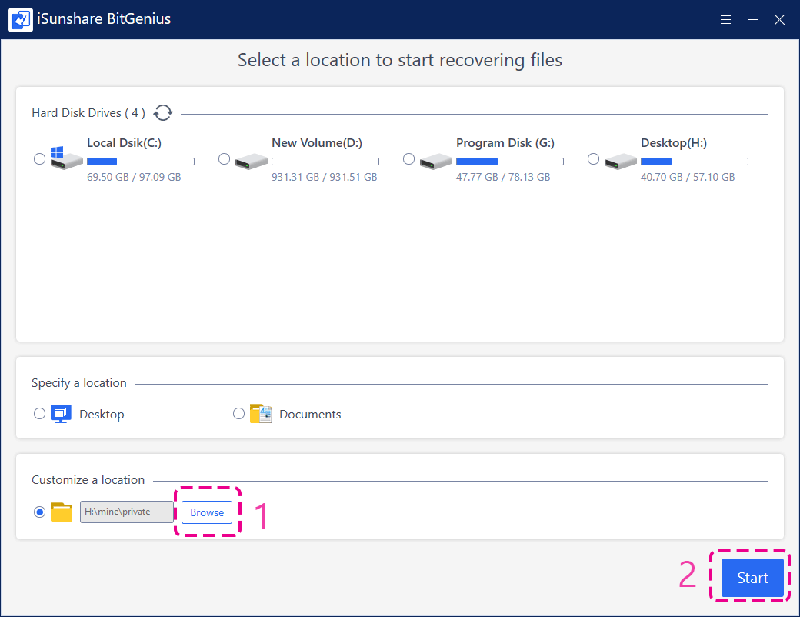This screenshot has height=617, width=800.
Task: Click the custom location path field
Action: tap(126, 512)
